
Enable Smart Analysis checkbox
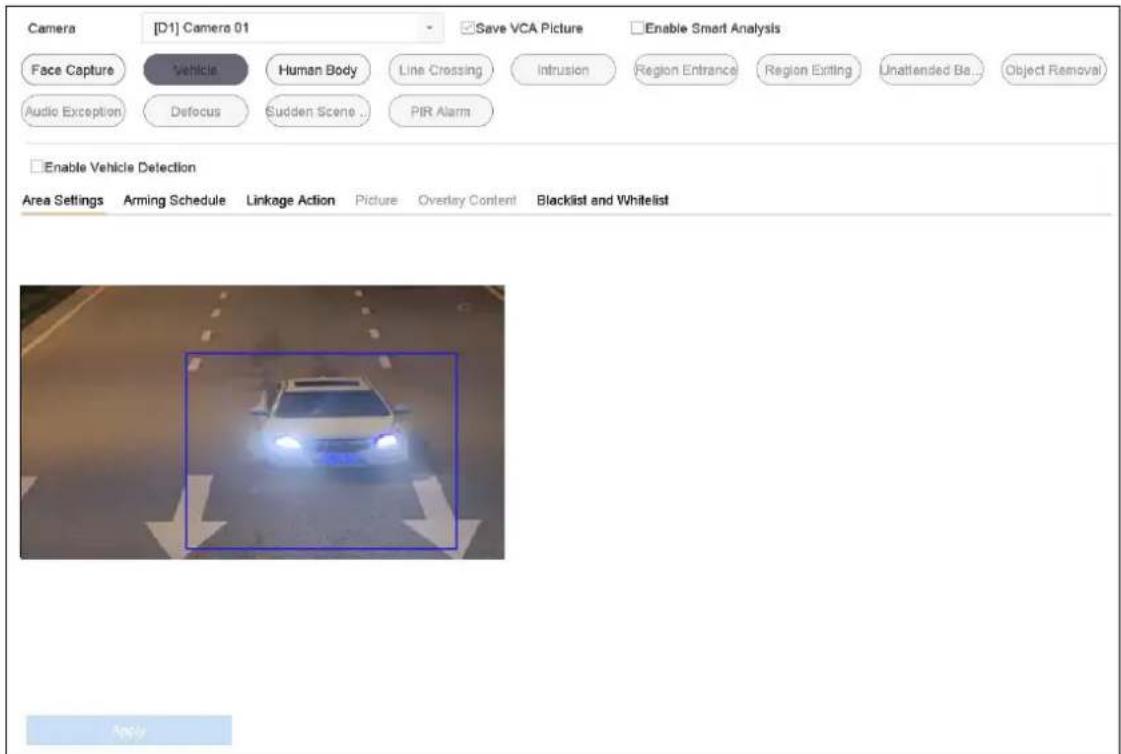click(x=637, y=29)
